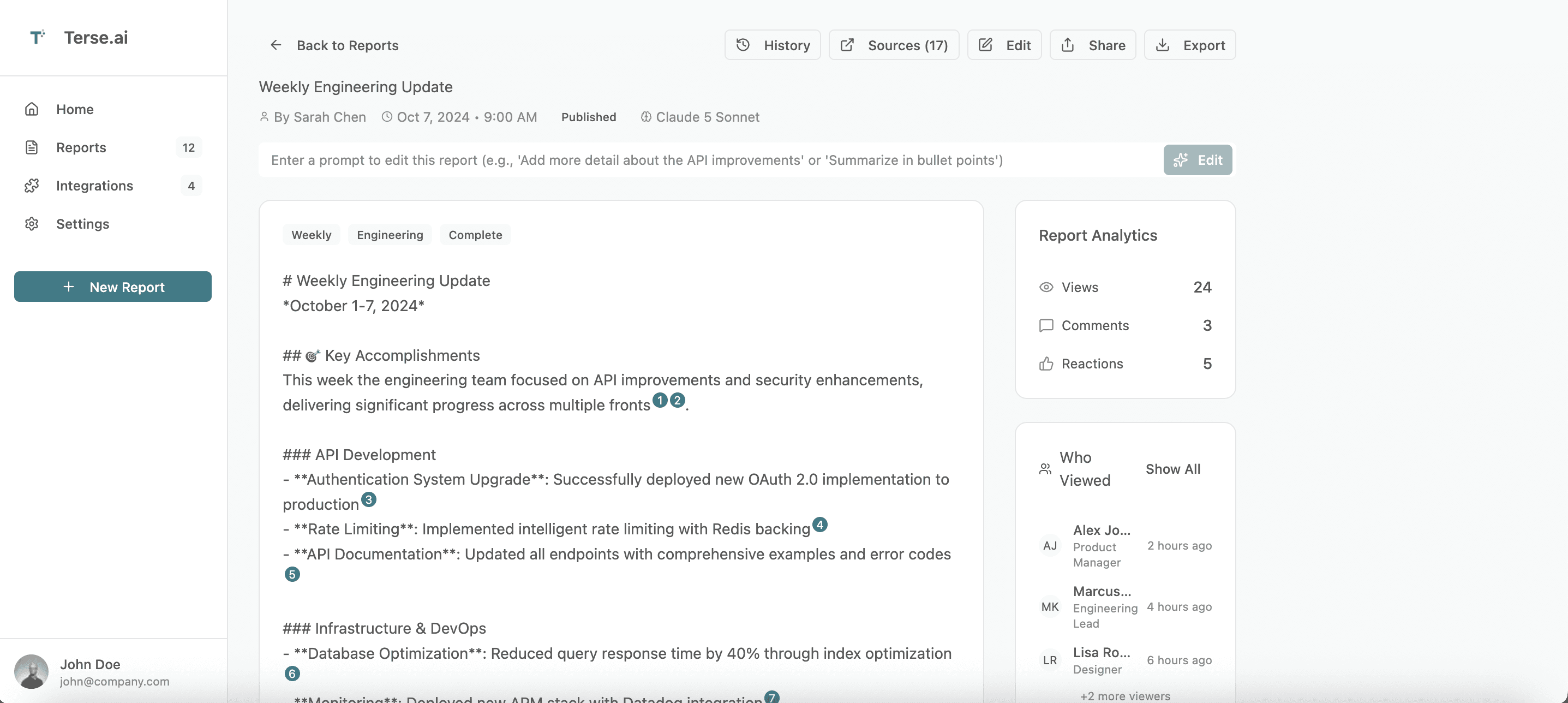The width and height of the screenshot is (1568, 703).
Task: Click the LR avatar for Lisa
Action: click(1050, 660)
